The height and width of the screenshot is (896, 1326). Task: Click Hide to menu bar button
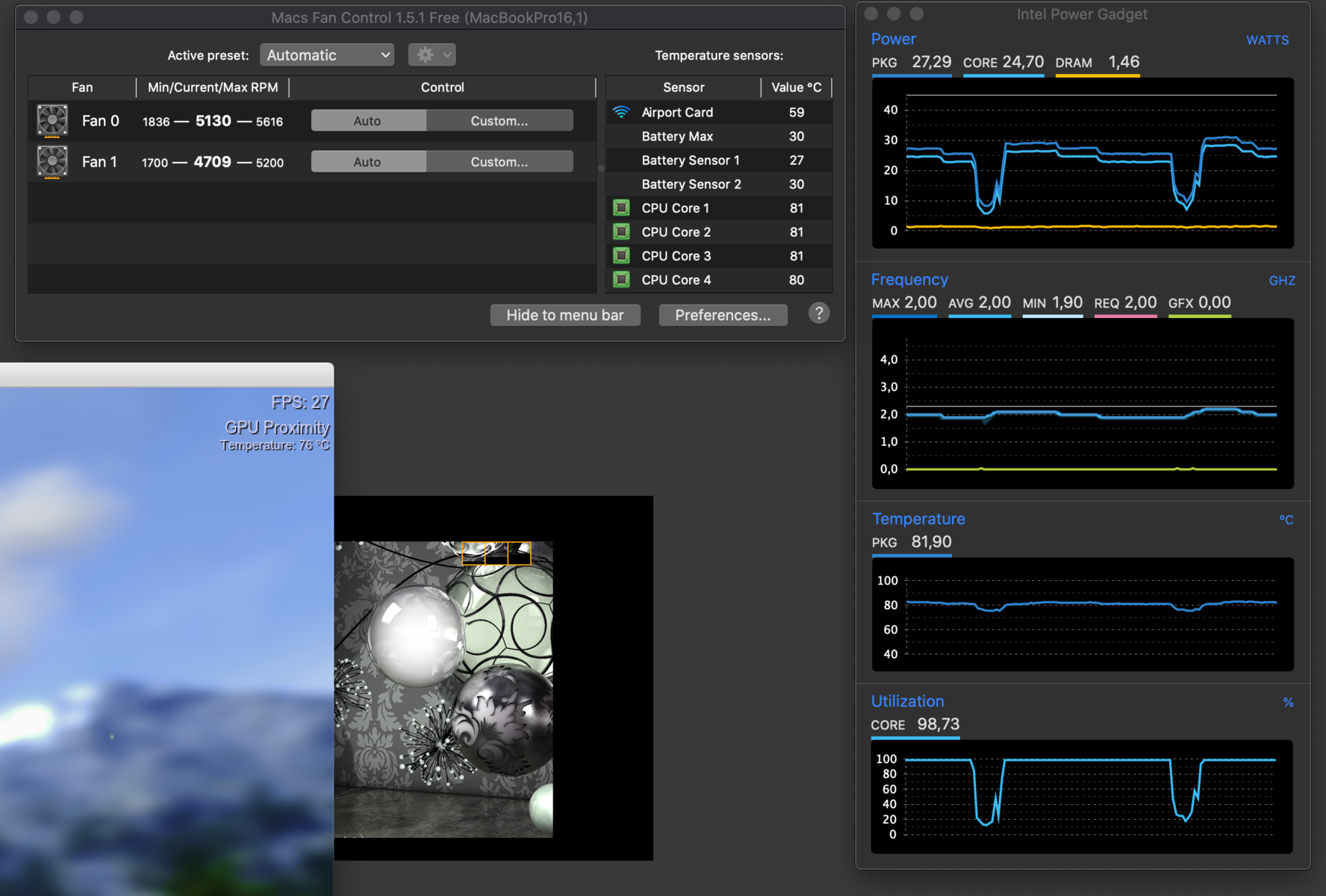[564, 315]
